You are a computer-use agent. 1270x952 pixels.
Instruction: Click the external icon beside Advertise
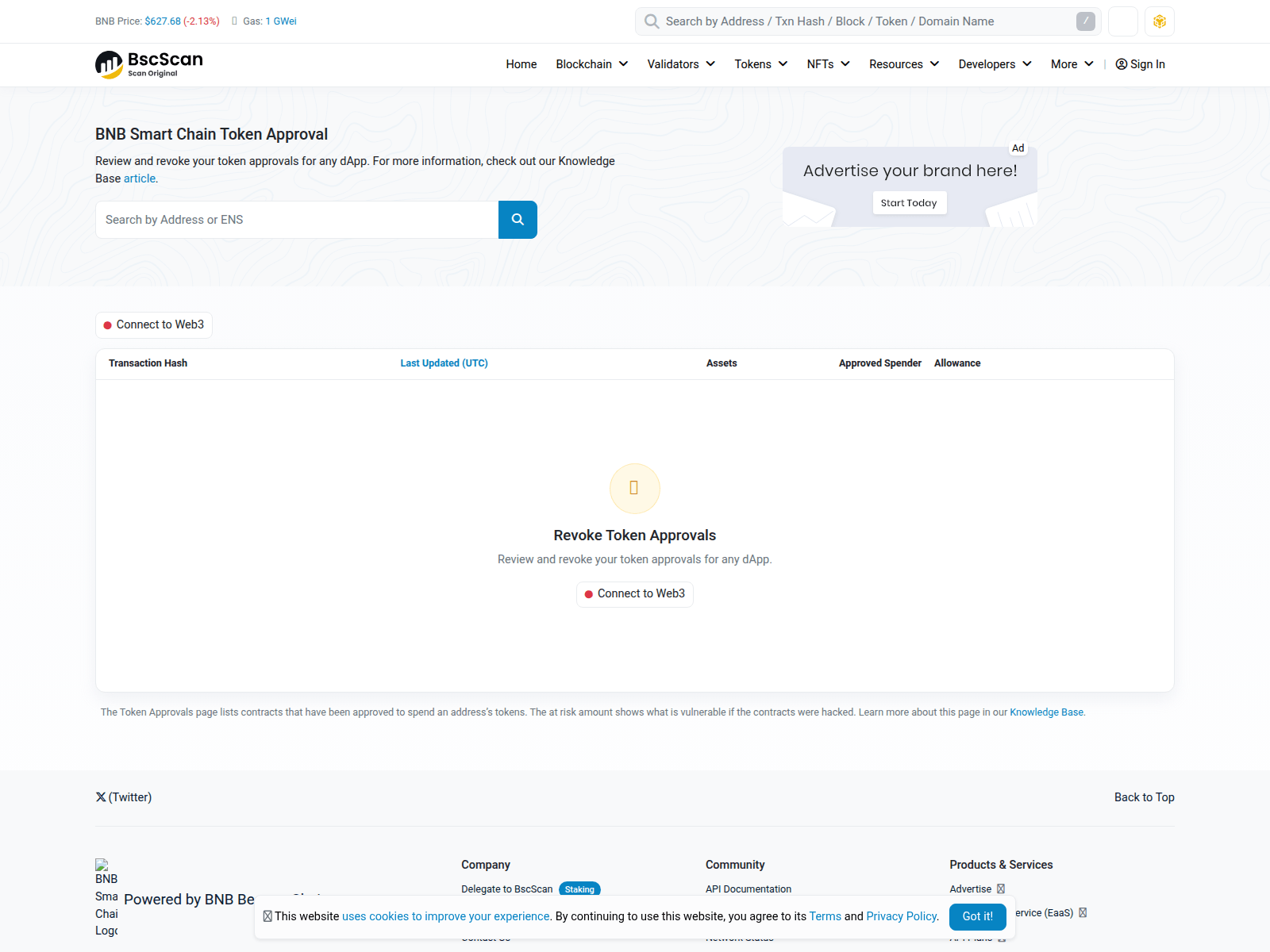[1001, 889]
